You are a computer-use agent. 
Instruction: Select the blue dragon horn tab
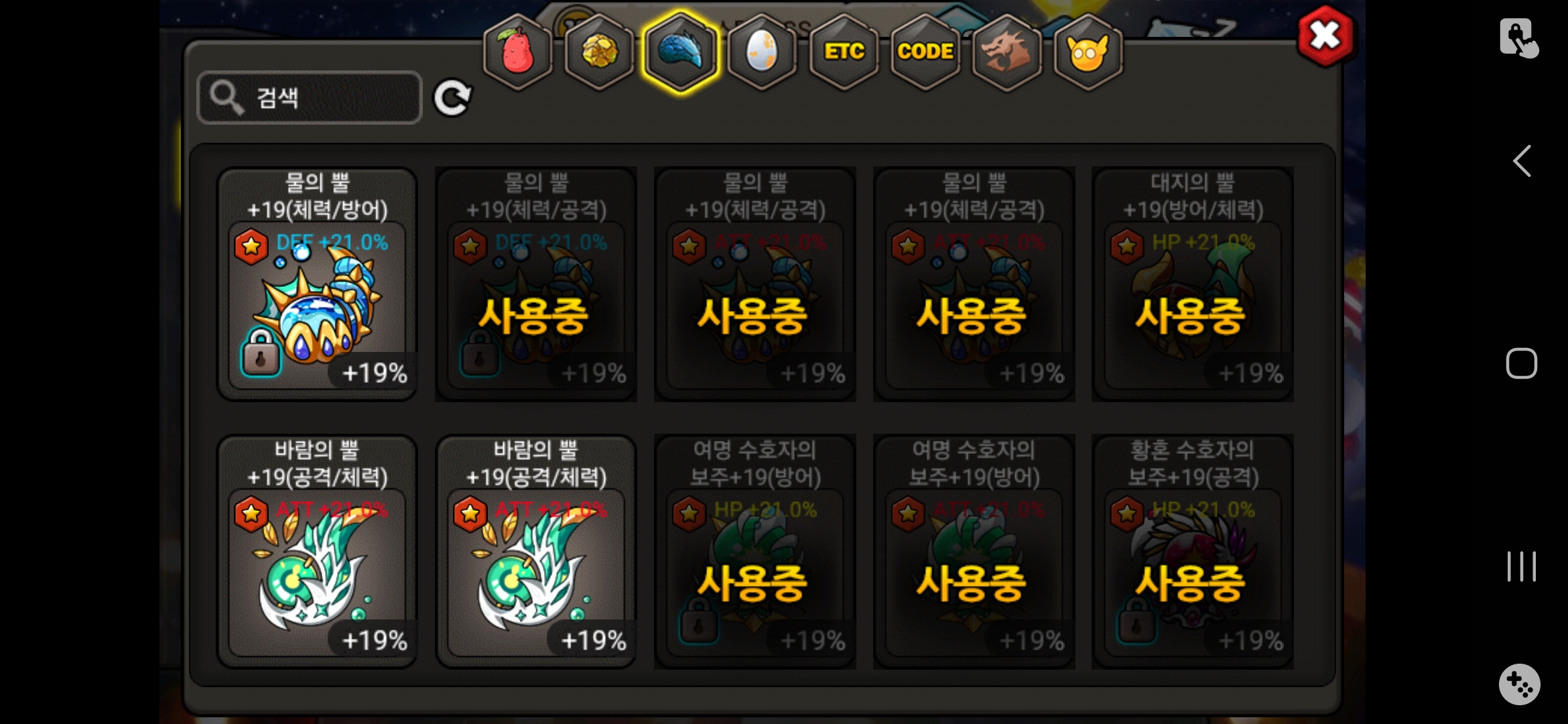point(680,52)
